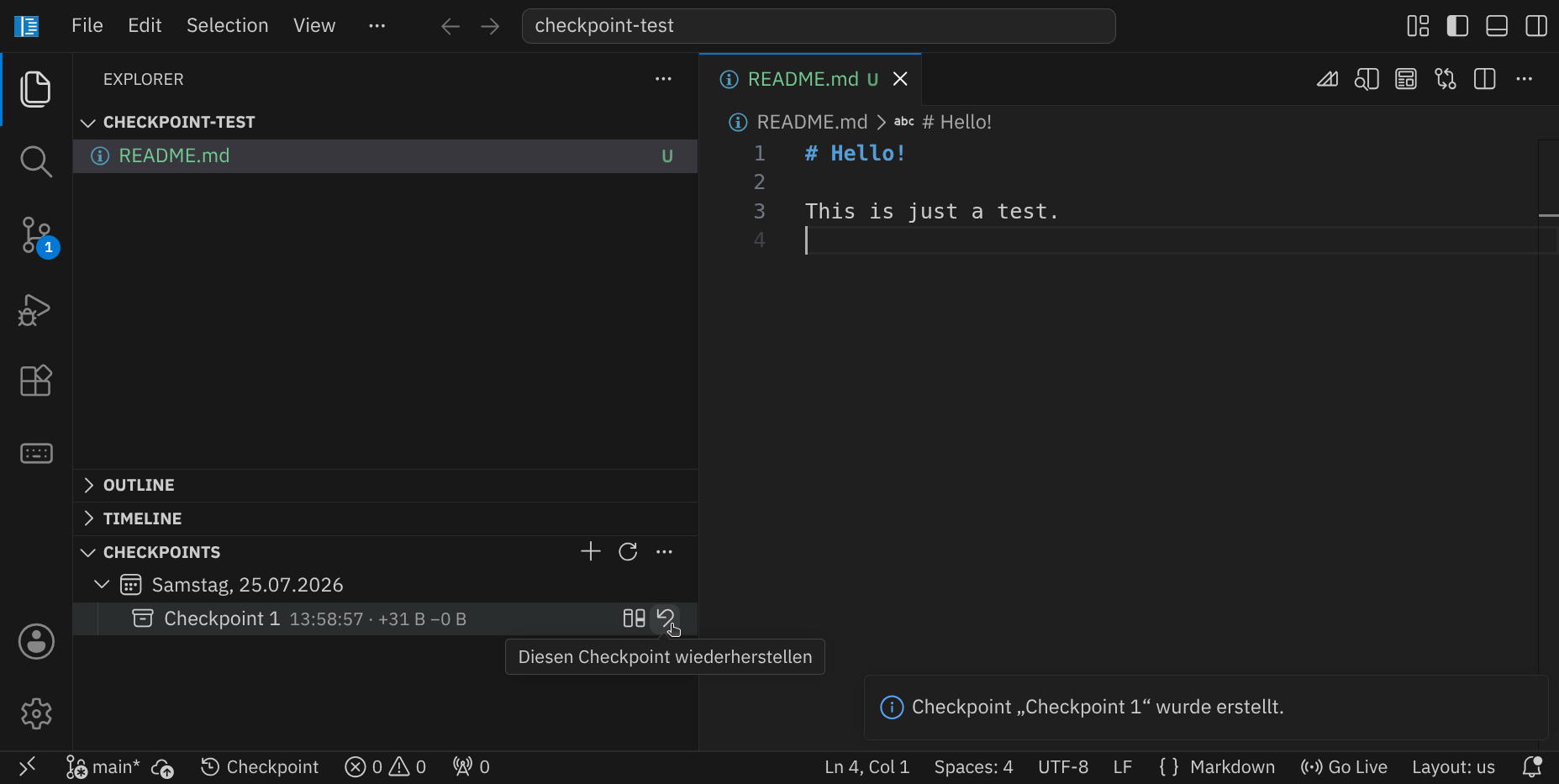This screenshot has width=1559, height=784.
Task: Click the Checkpoint status bar button
Action: (x=260, y=767)
